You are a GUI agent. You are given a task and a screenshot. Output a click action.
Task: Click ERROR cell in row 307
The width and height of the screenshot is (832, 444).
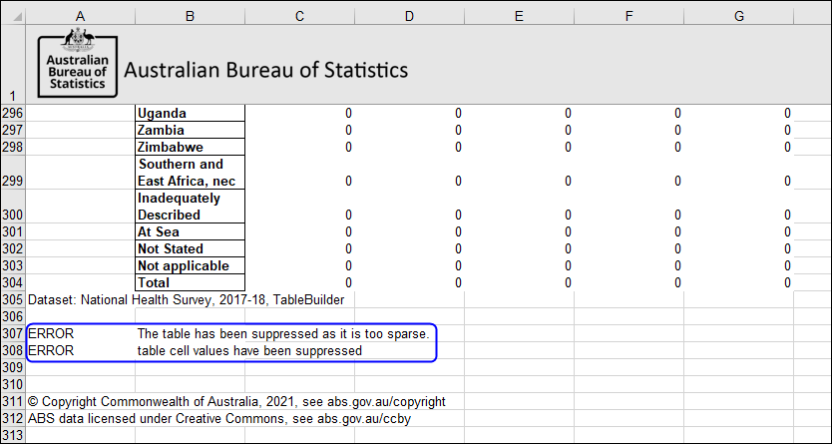tap(51, 334)
